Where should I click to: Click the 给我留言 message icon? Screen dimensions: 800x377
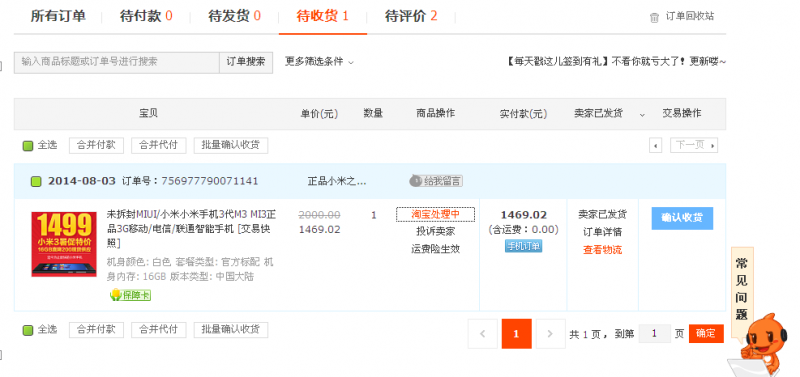436,181
